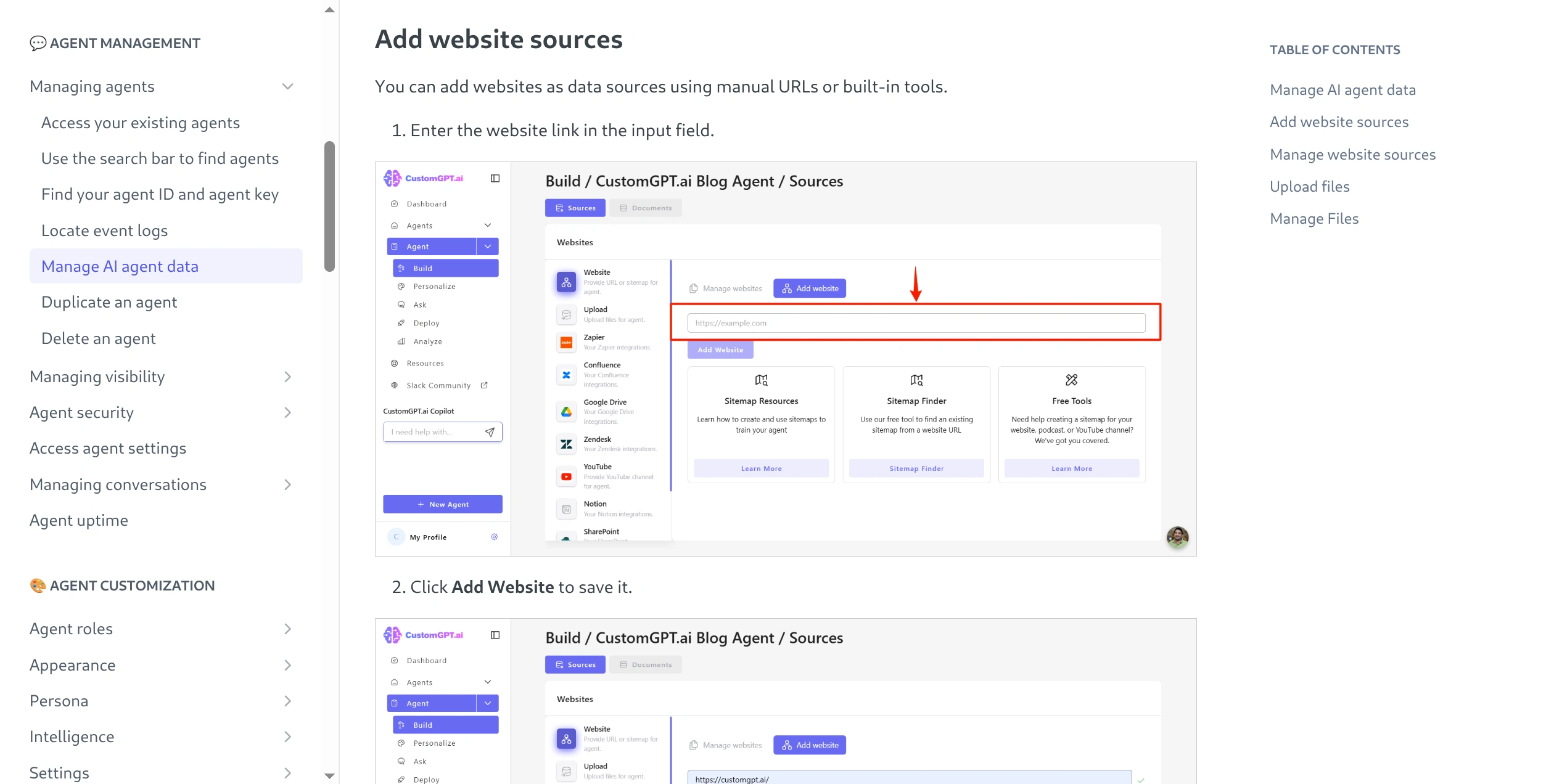Select Manage AI agent data sidebar item
This screenshot has height=784, width=1554.
click(166, 266)
